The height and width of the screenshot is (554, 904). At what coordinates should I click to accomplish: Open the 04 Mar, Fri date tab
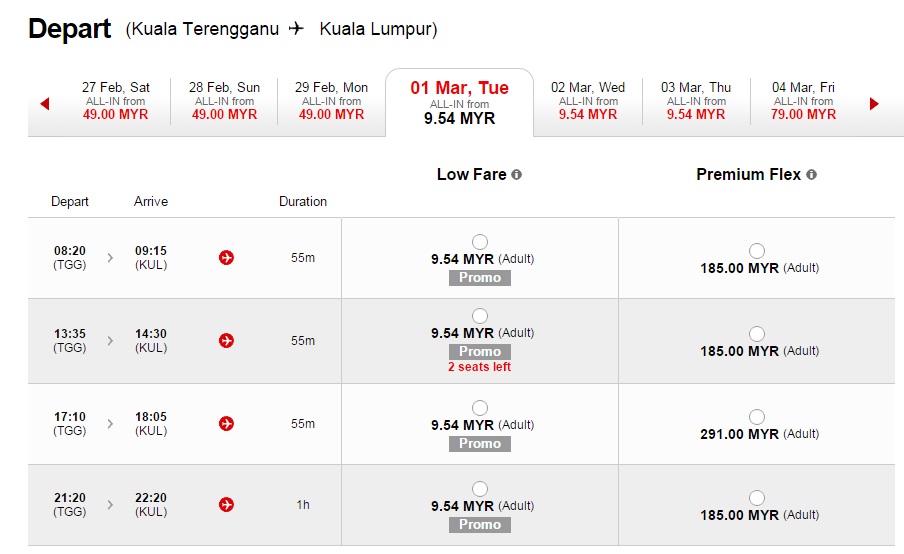click(x=804, y=101)
